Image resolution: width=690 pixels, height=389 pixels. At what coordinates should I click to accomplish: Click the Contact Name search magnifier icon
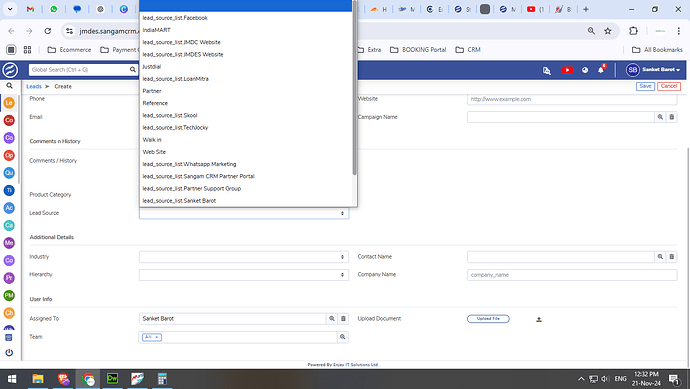[660, 257]
